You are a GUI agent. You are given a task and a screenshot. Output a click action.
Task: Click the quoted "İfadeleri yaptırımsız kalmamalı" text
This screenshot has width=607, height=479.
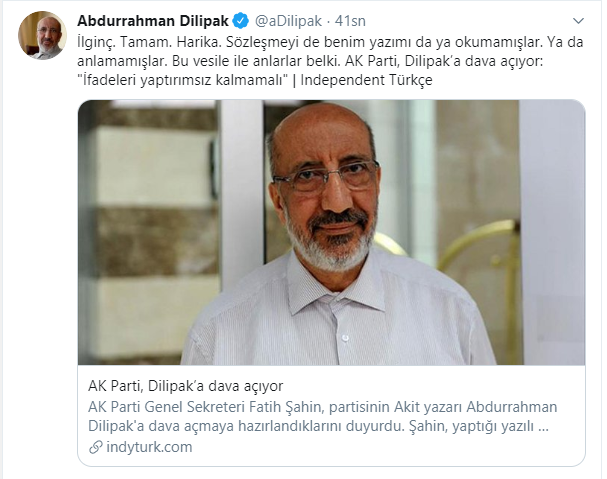coord(183,80)
